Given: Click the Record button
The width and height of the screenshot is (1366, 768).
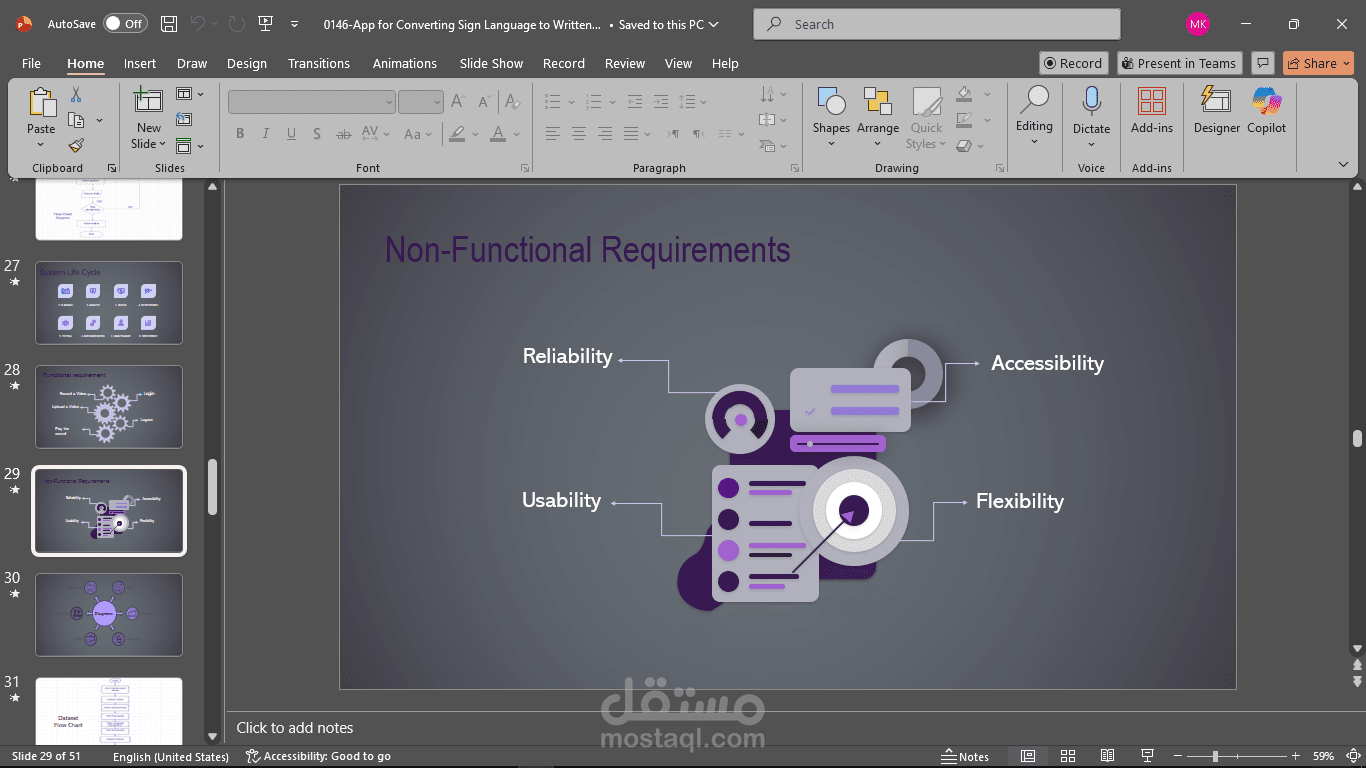Looking at the screenshot, I should (x=1073, y=63).
